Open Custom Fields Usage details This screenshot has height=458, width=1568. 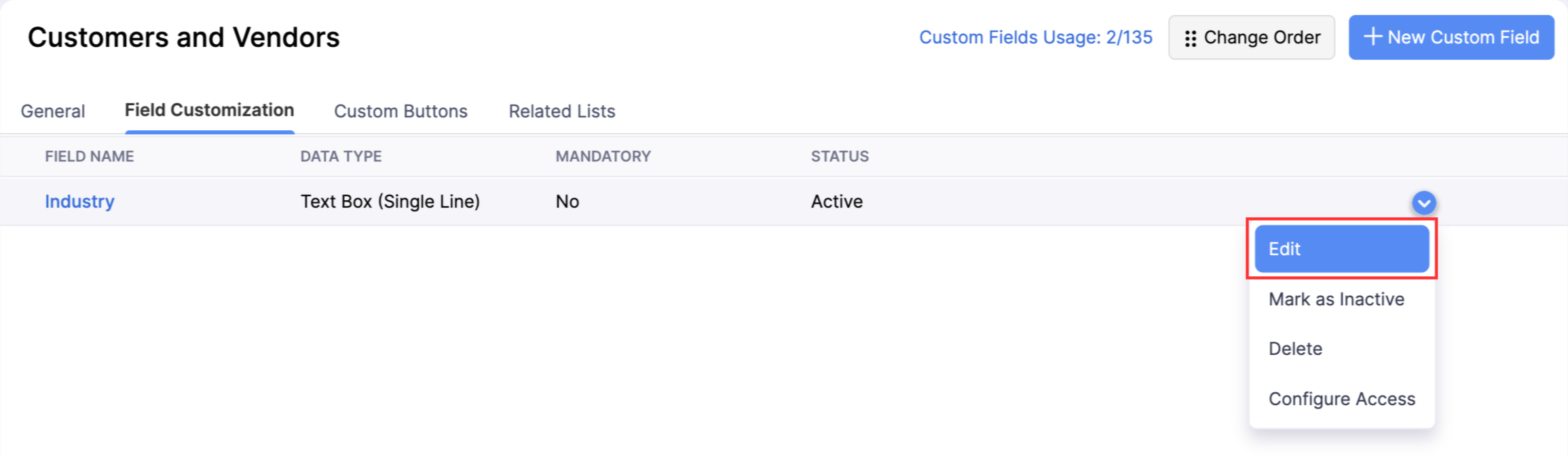[1036, 37]
